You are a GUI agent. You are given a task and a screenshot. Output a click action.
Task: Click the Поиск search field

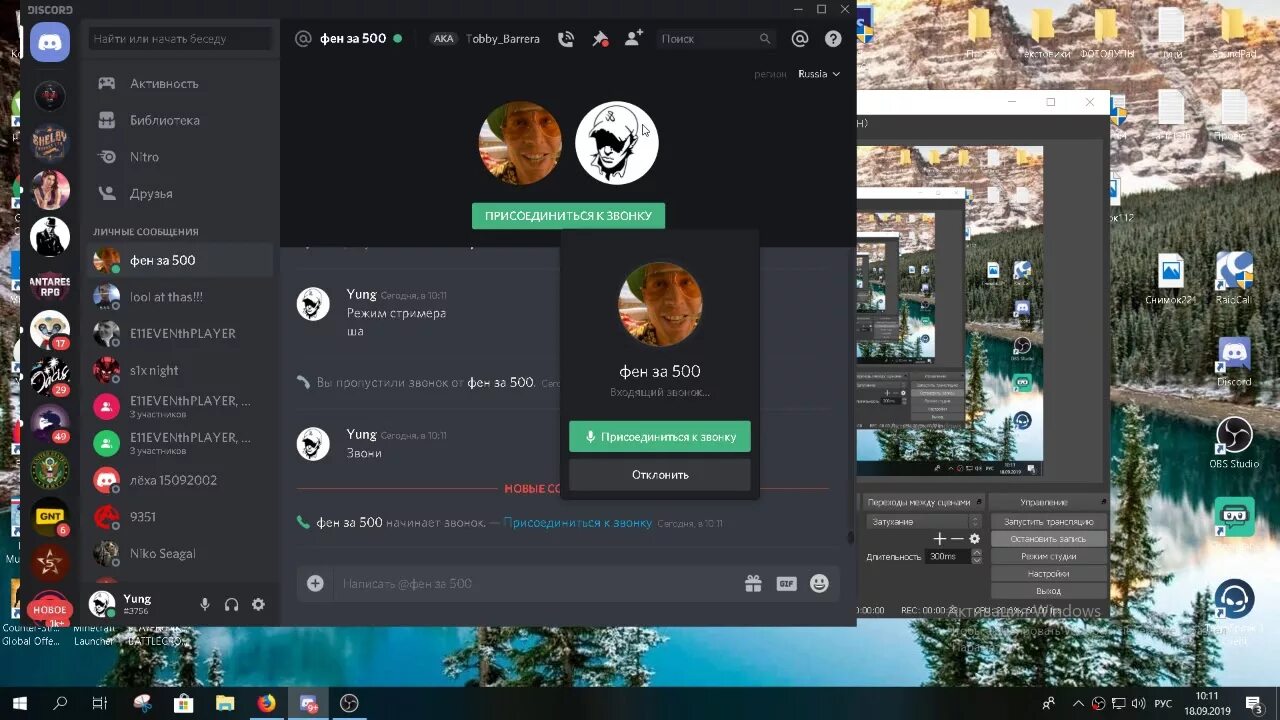pyautogui.click(x=716, y=39)
